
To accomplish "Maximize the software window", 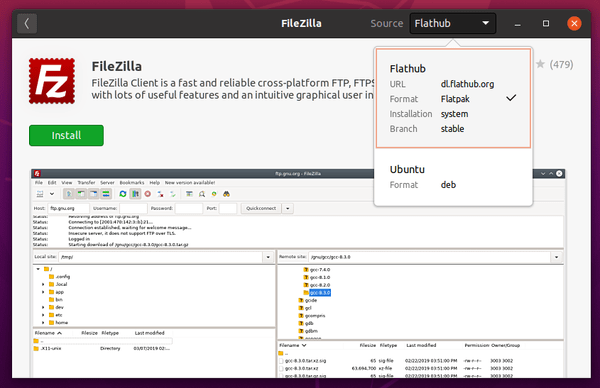I will tap(546, 24).
